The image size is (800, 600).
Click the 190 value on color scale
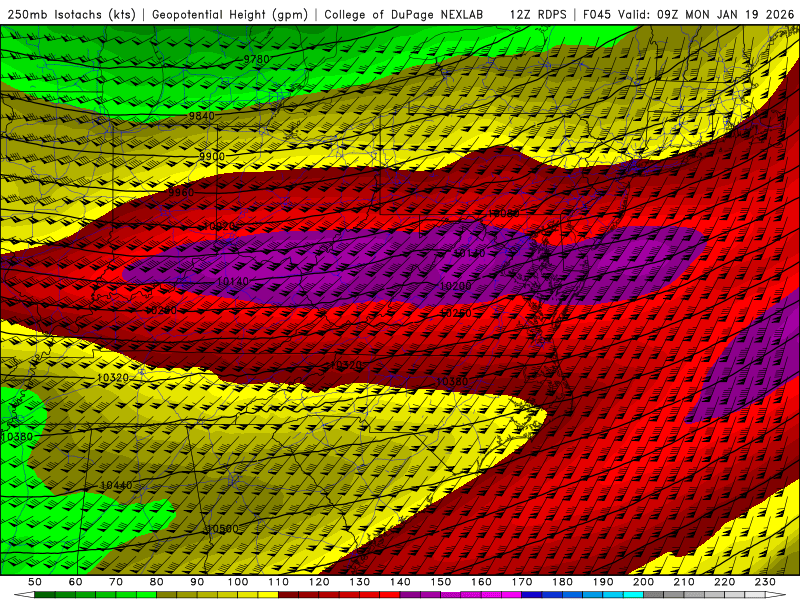click(603, 582)
